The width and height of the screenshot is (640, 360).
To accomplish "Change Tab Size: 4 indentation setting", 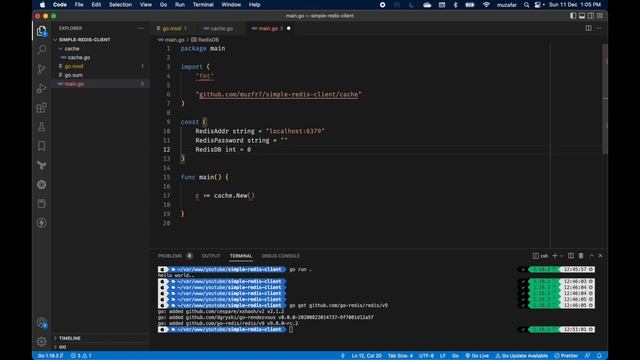I will click(400, 356).
